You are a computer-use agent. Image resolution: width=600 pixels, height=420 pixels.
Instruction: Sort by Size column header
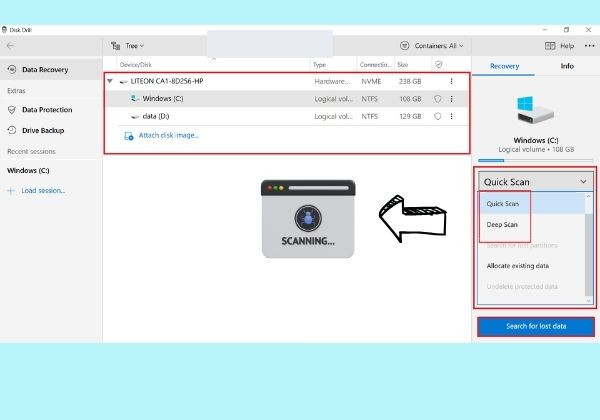pos(403,65)
